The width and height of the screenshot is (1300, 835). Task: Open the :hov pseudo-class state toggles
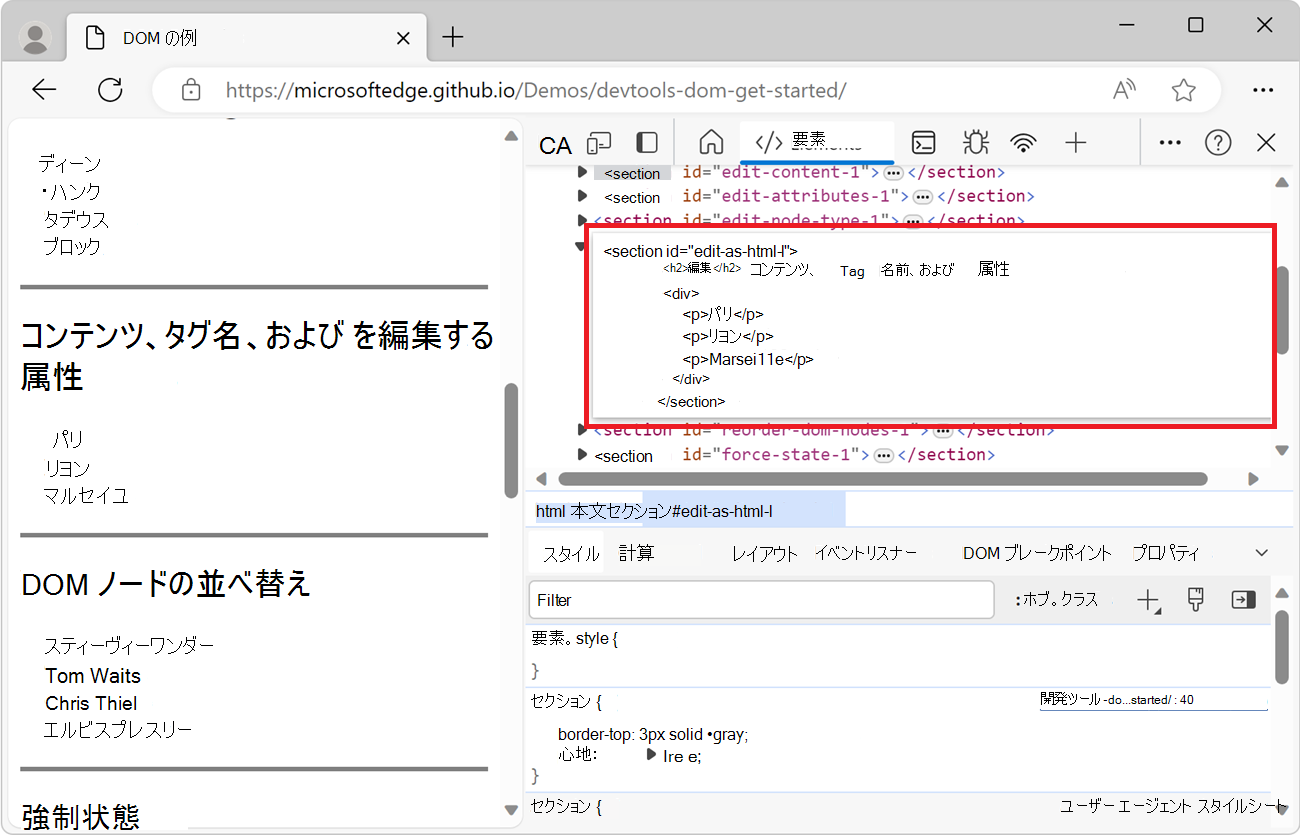(x=1060, y=599)
